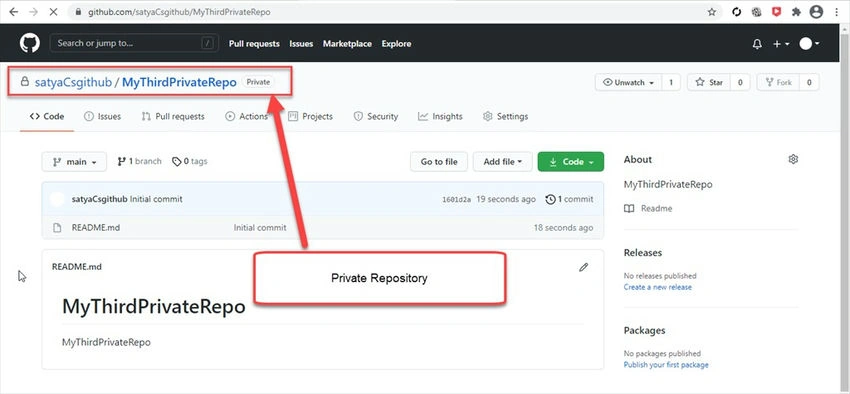Viewport: 850px width, 394px height.
Task: Open the README.md file row
Action: click(x=323, y=228)
